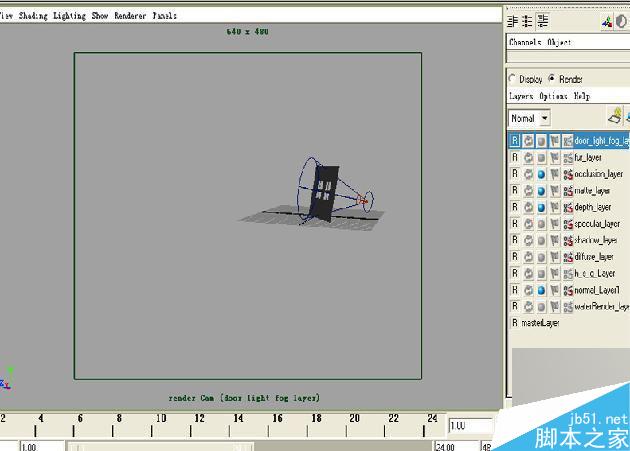Click the range end field showing 24.00
This screenshot has height=451, width=630.
(x=456, y=446)
